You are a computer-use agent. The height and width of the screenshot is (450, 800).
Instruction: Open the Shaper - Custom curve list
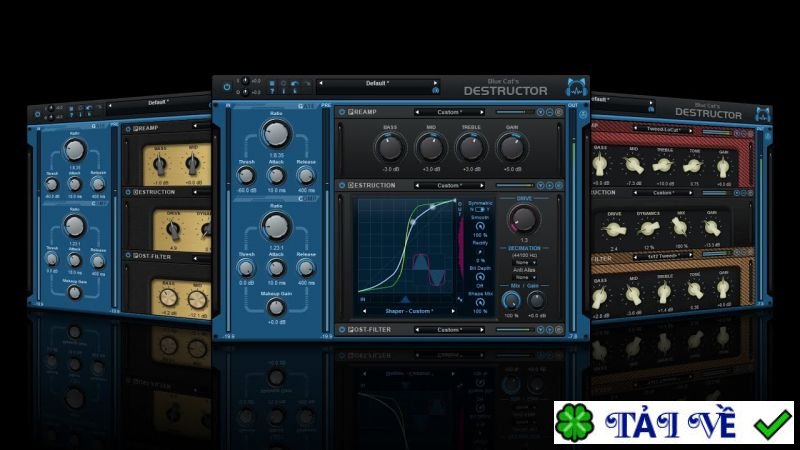[409, 311]
